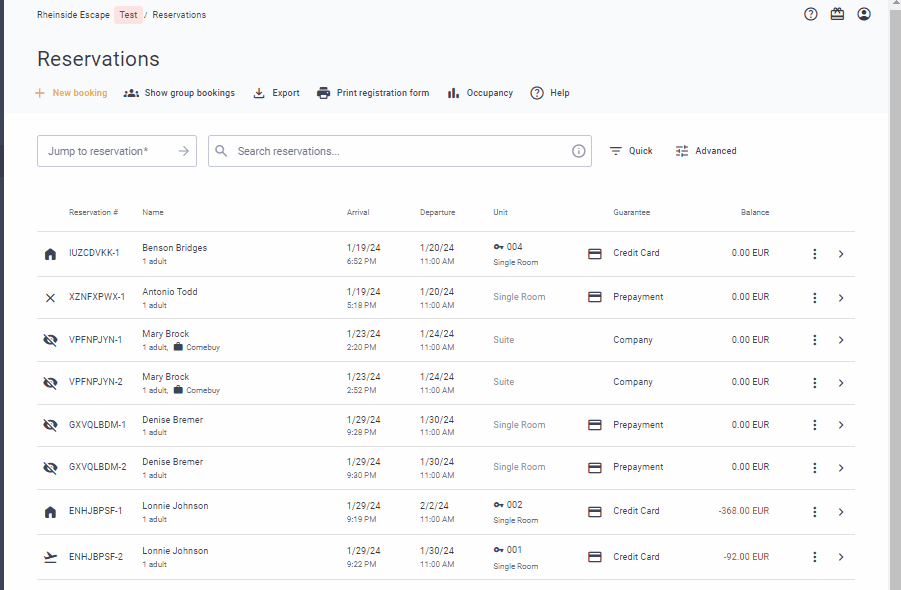This screenshot has width=901, height=590.
Task: Focus the Search reservations field
Action: coord(399,151)
